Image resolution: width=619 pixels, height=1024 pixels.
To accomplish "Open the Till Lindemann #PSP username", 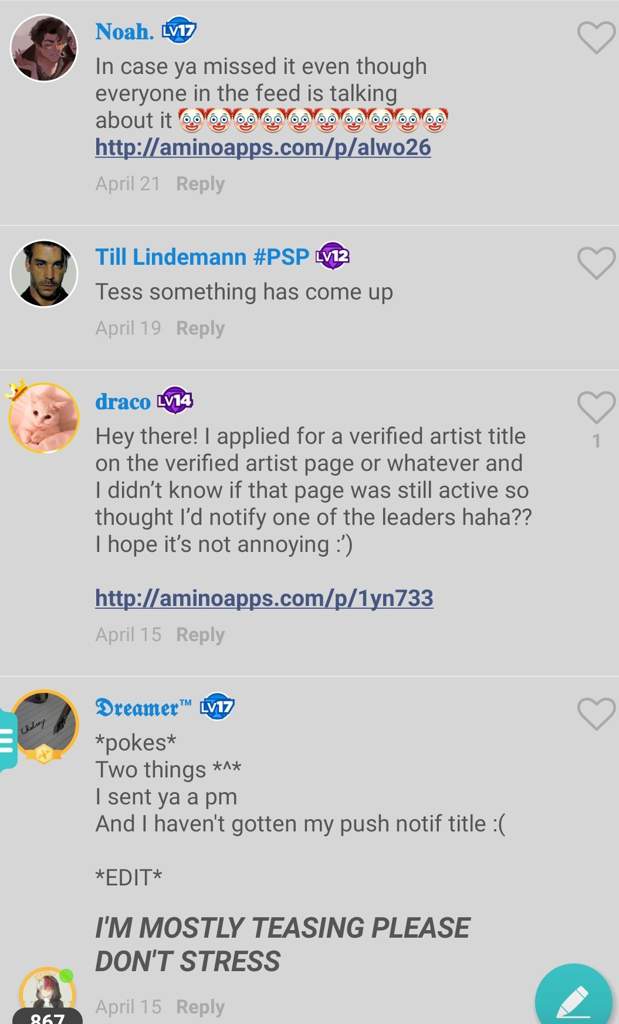I will 202,257.
